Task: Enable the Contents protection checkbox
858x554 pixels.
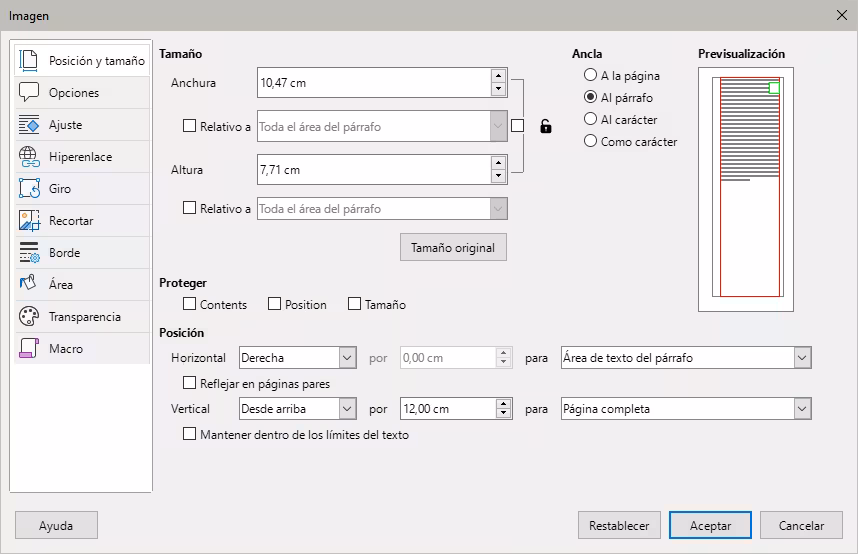Action: pos(190,305)
